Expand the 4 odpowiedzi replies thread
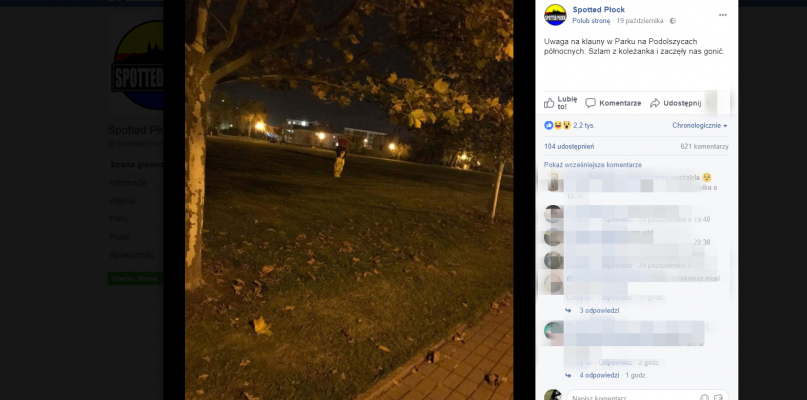807x400 pixels. pos(599,375)
